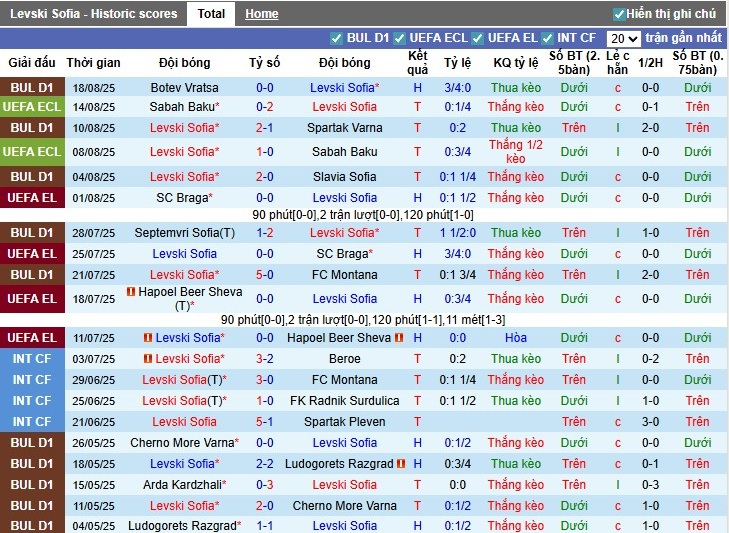Click the KQ tỷ lệ column header
The width and height of the screenshot is (729, 533).
[x=516, y=62]
